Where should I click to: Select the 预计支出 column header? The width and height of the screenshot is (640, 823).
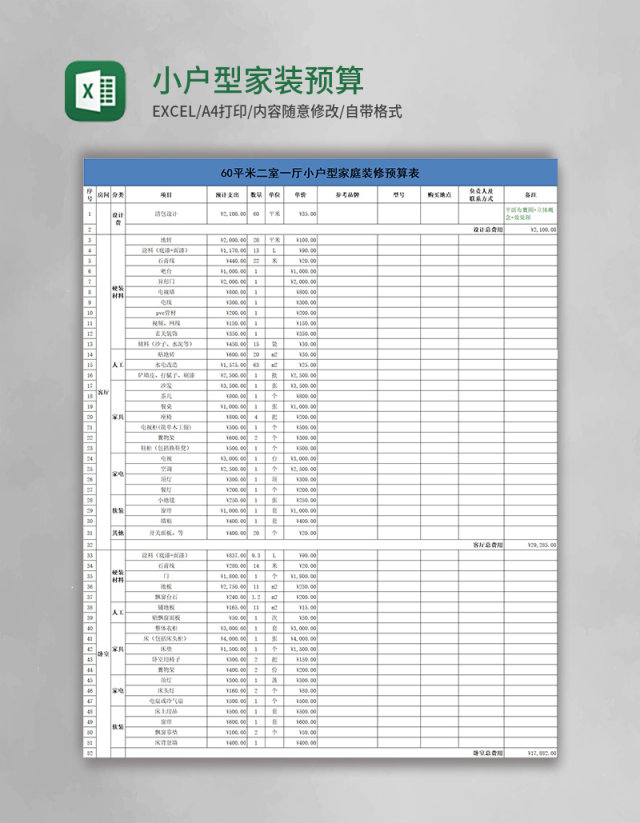227,195
